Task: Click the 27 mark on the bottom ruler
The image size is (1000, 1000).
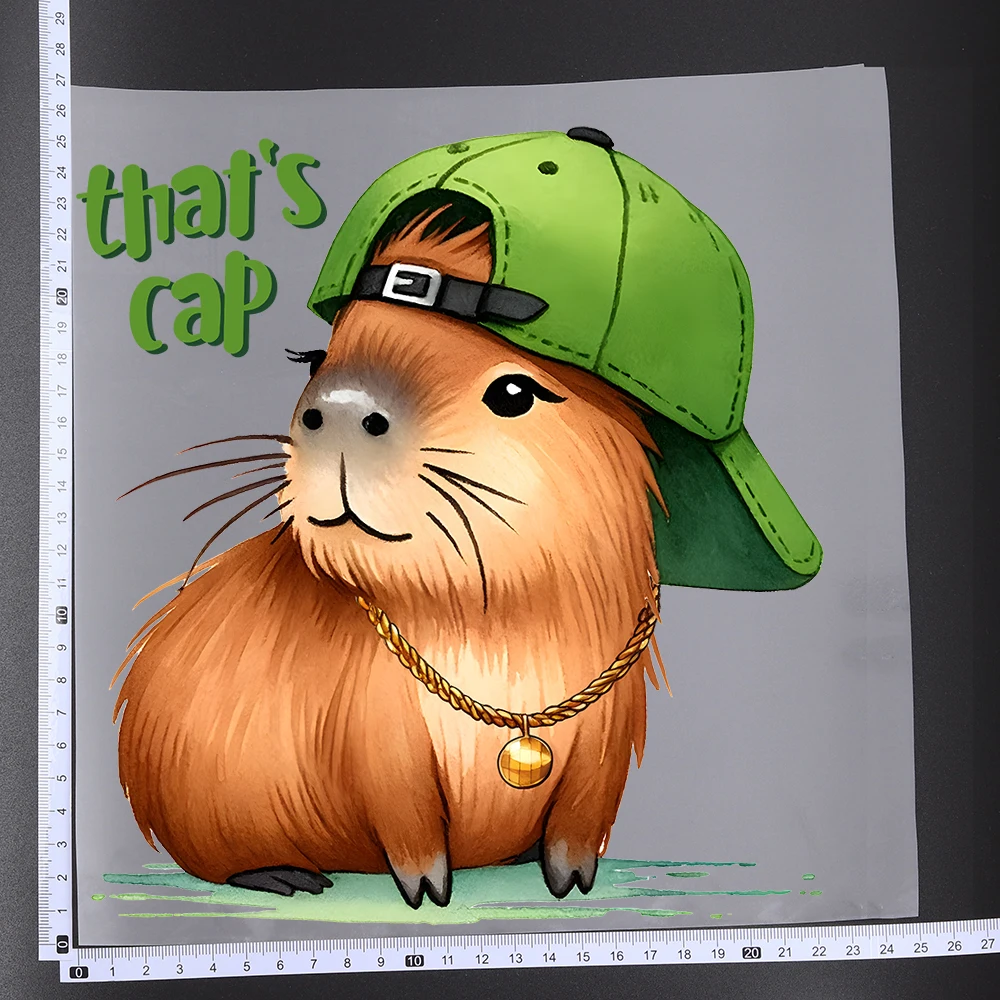Action: (987, 944)
